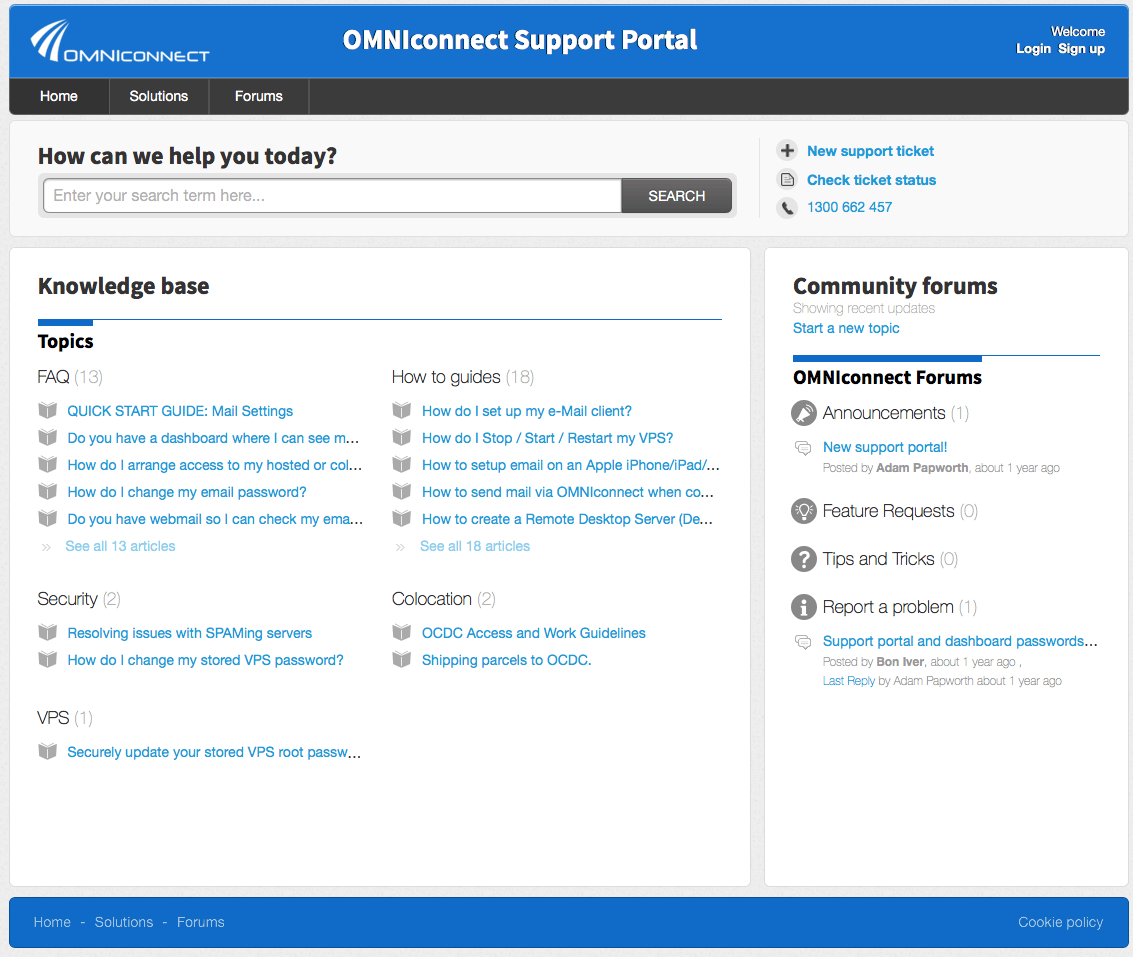1133x957 pixels.
Task: Open Support portal and dashboard passwords post
Action: 960,641
